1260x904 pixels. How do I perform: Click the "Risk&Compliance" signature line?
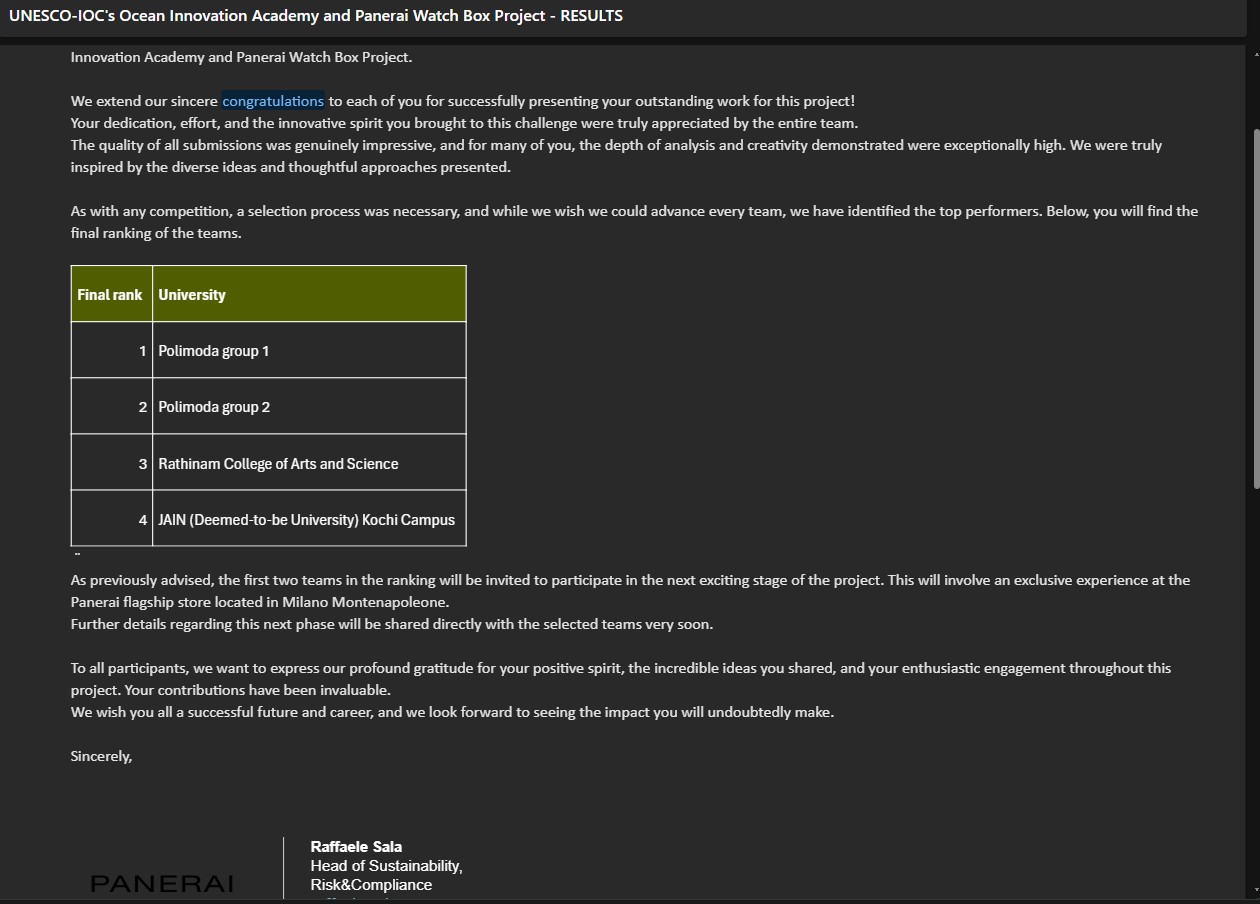coord(371,885)
